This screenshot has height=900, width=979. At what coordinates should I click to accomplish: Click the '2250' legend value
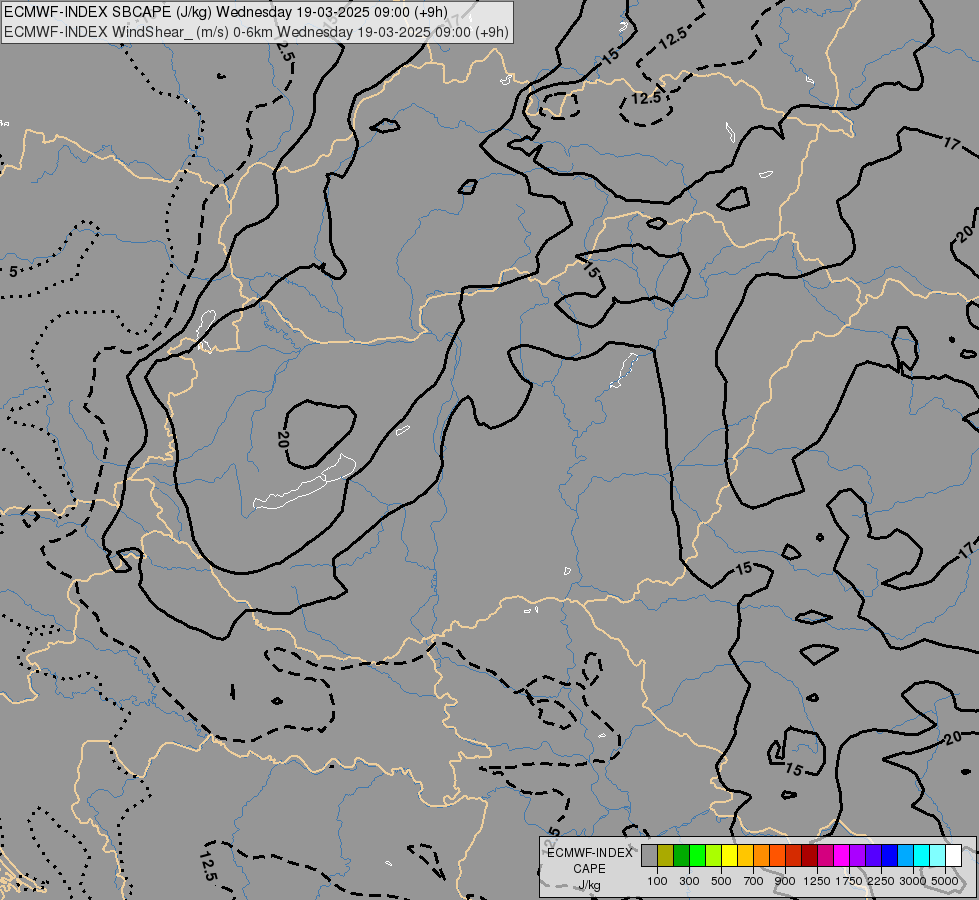coord(881,881)
